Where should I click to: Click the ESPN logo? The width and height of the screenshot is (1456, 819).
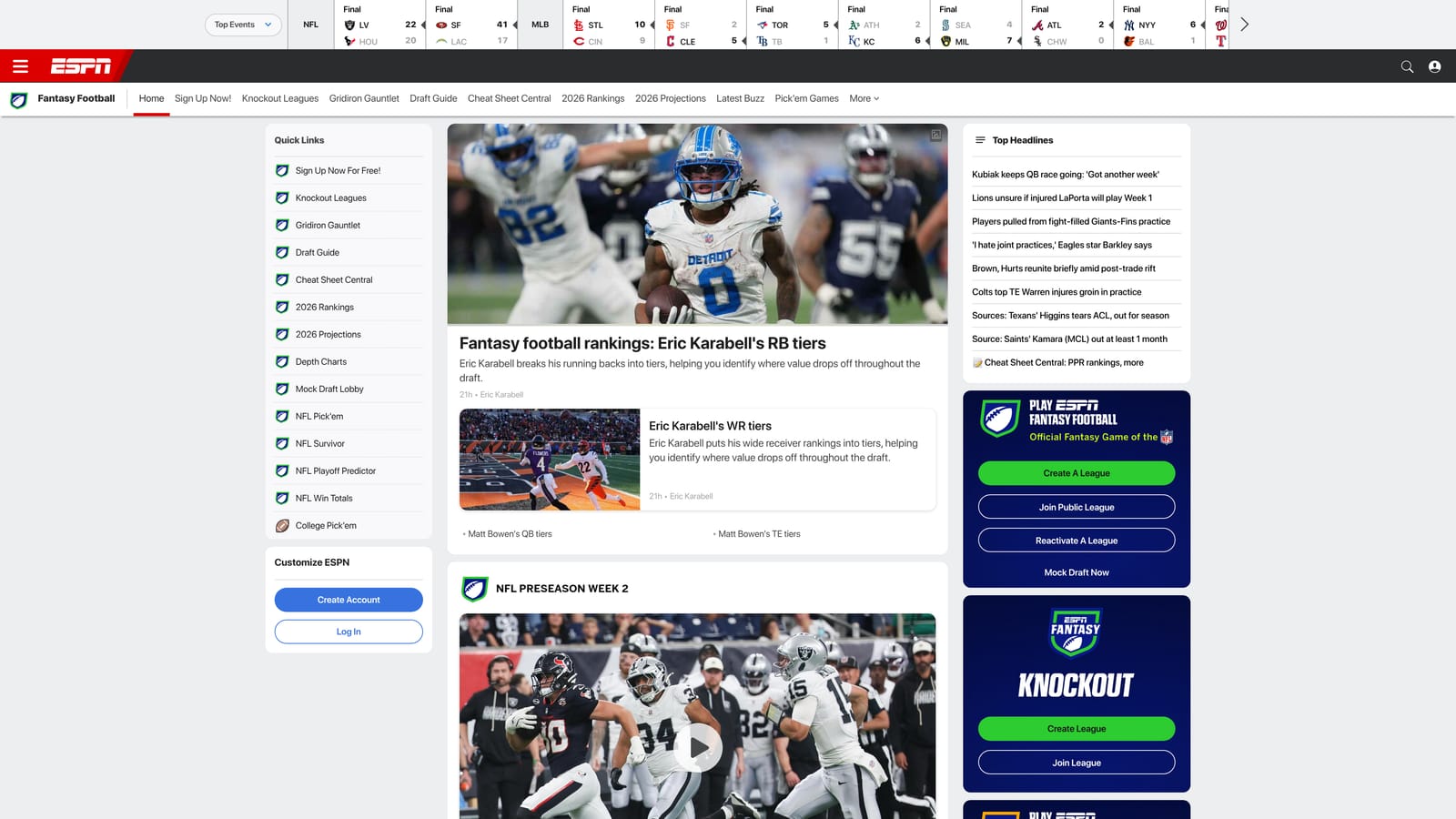click(81, 66)
